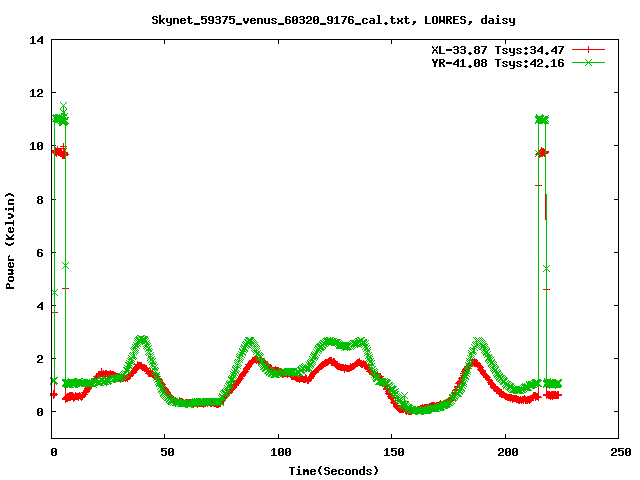Click the x-axis tick label '100'
This screenshot has width=640, height=480.
pyautogui.click(x=280, y=452)
